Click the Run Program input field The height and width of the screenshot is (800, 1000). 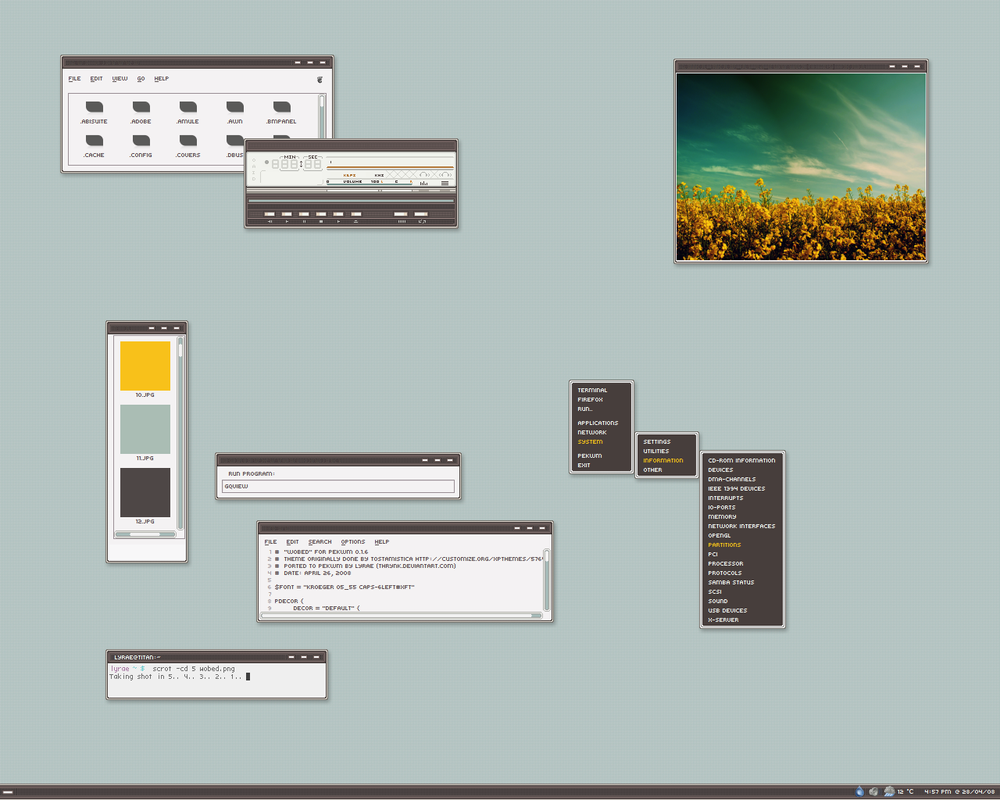coord(338,487)
